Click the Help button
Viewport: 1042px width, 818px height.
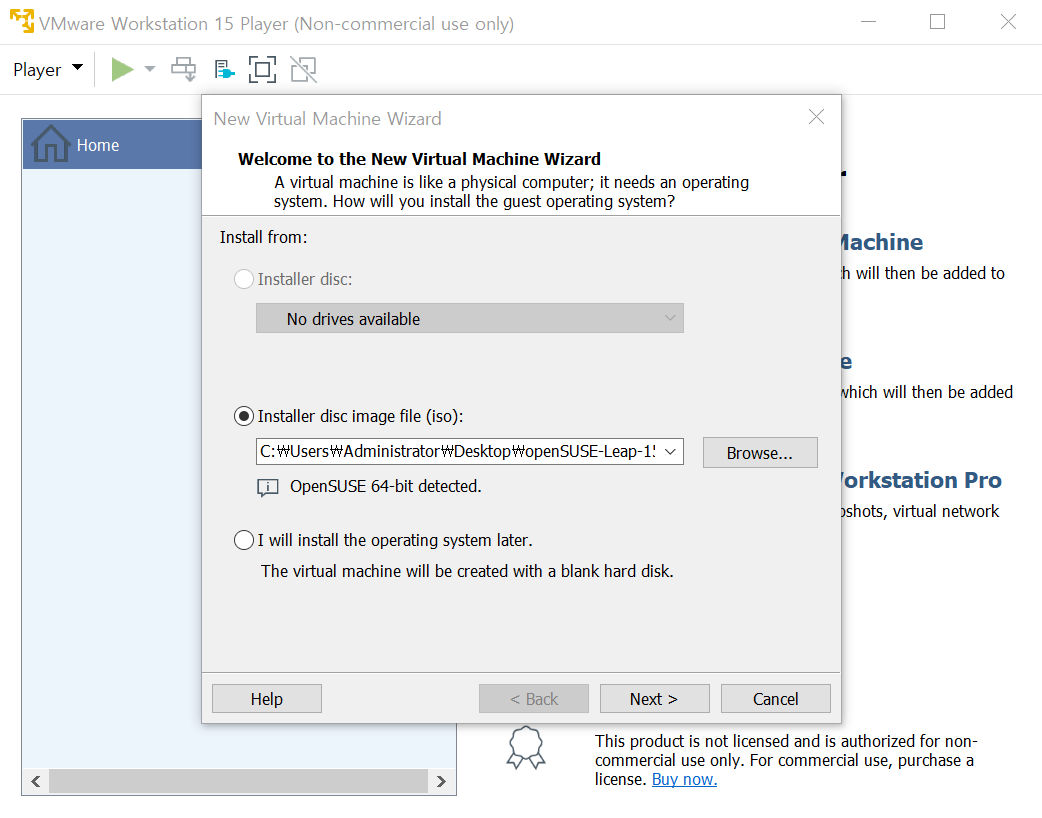point(266,699)
